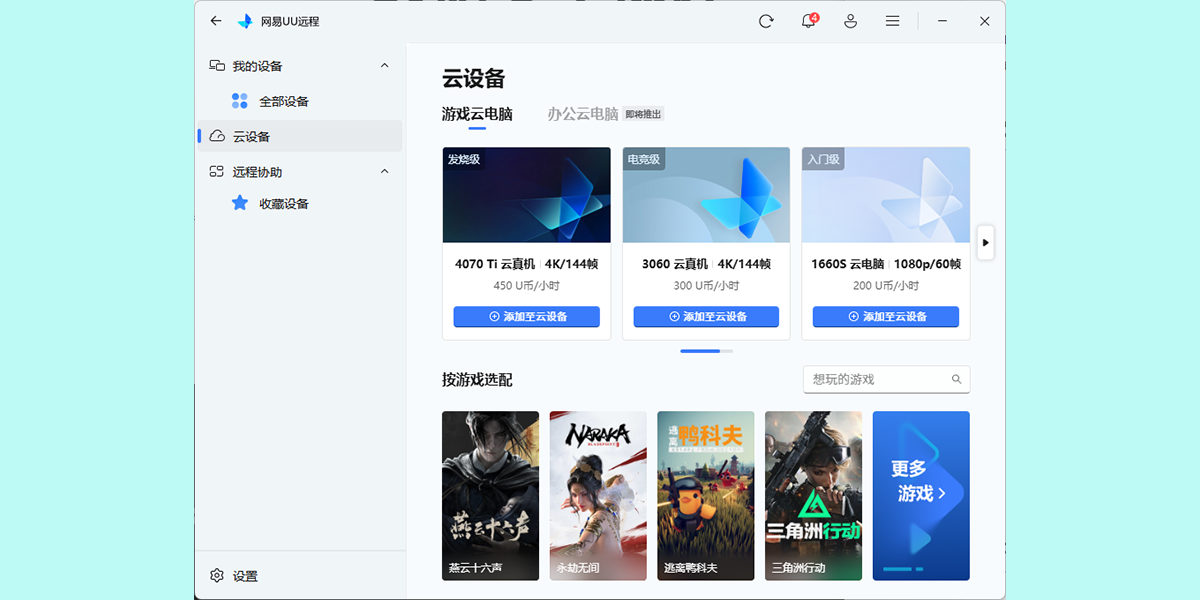The width and height of the screenshot is (1200, 600).
Task: Click the cloud icon next to 云设备
Action: click(217, 136)
